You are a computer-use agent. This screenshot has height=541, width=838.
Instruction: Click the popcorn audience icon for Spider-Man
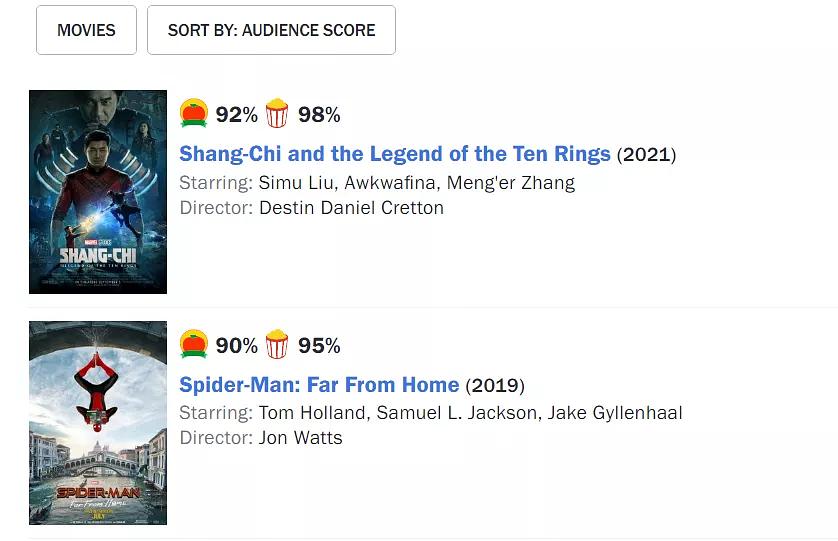point(277,345)
